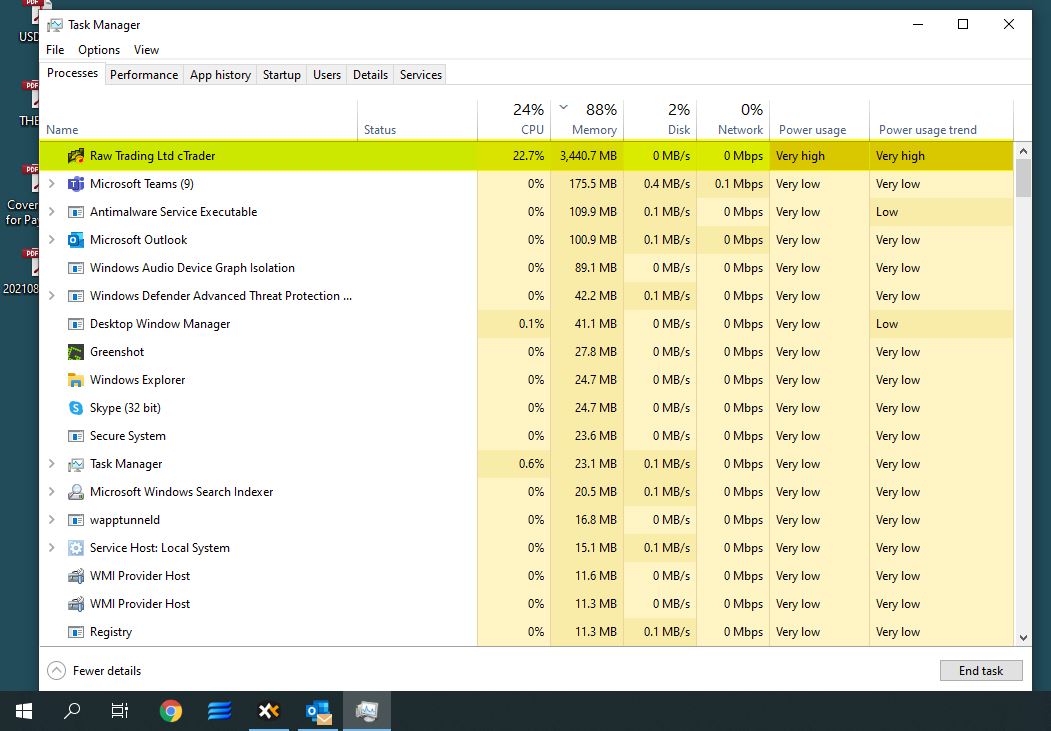Expand the Service Host: Local System group
This screenshot has width=1051, height=731.
pyautogui.click(x=52, y=547)
